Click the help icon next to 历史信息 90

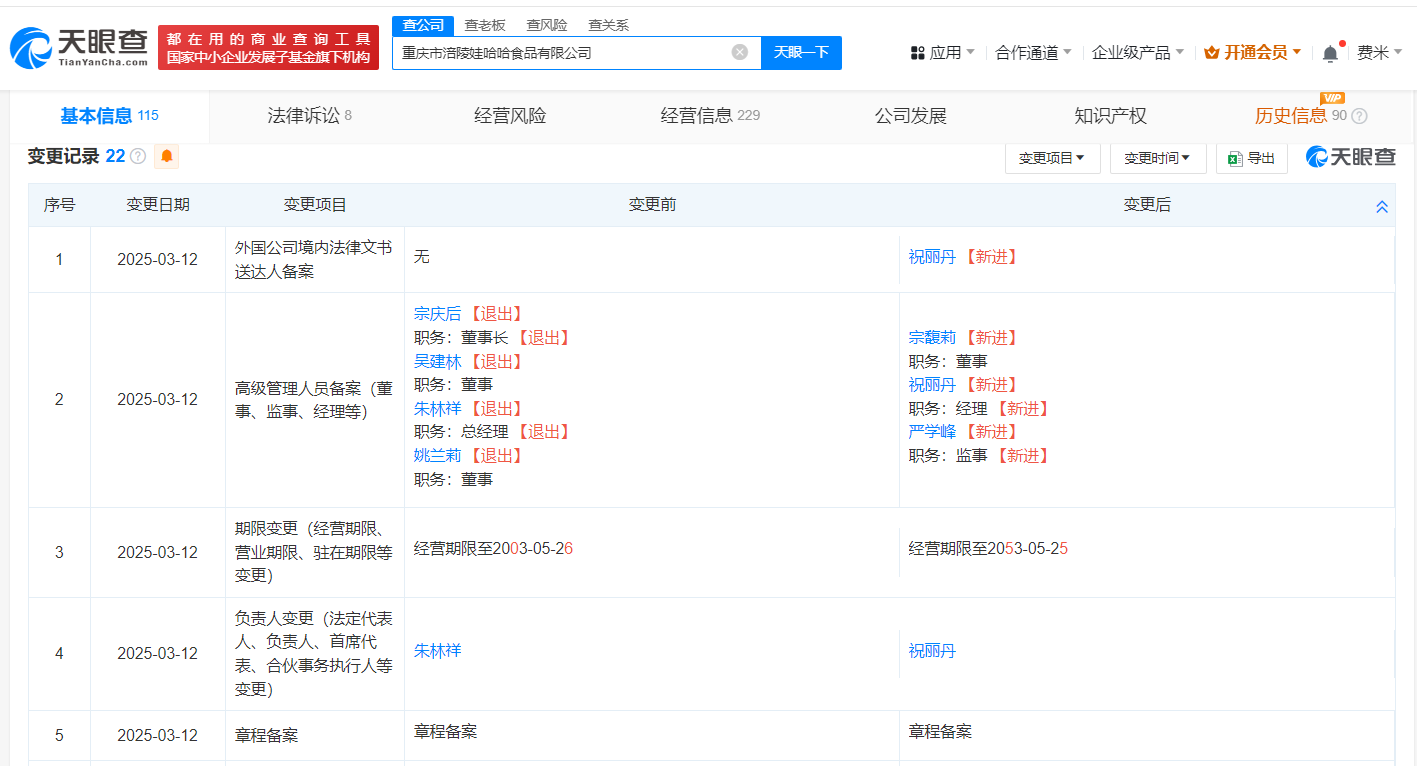[x=1359, y=116]
